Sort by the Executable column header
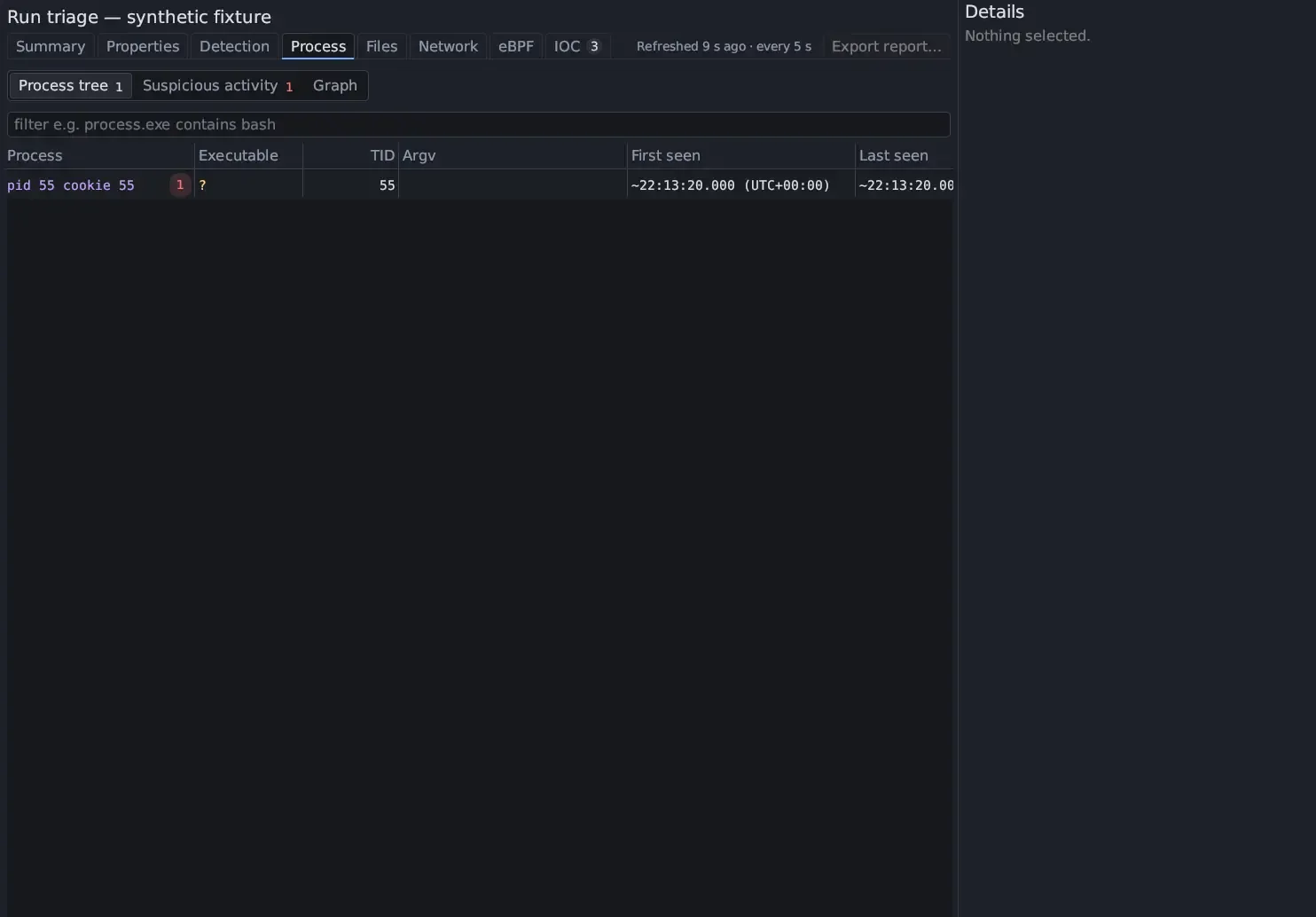1316x917 pixels. [x=239, y=156]
